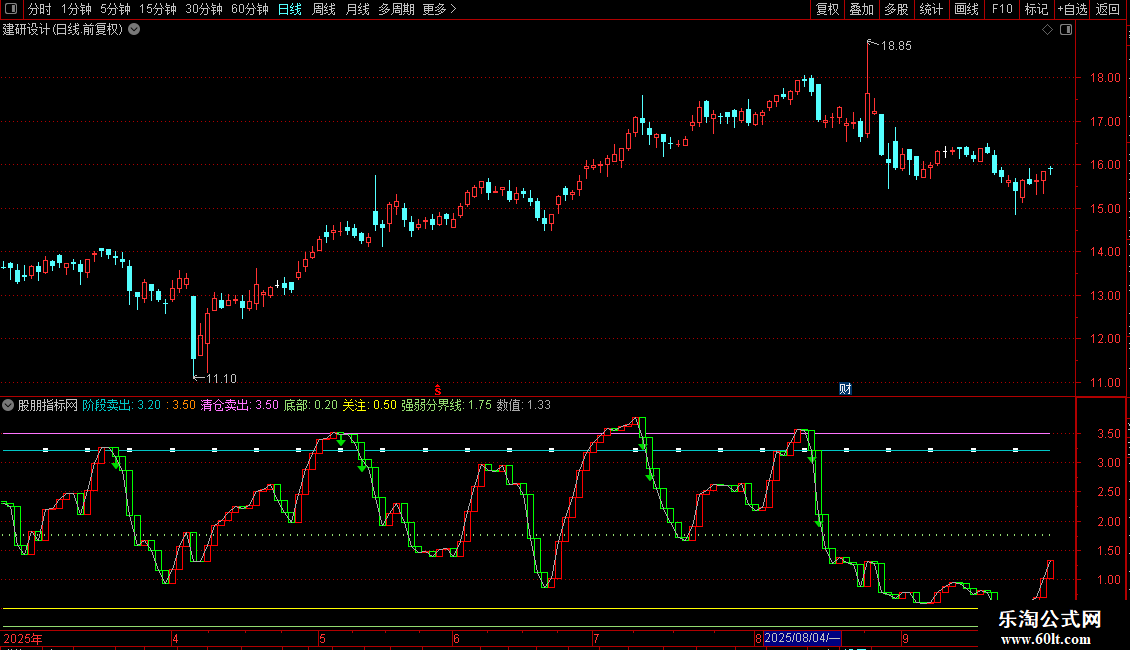The height and width of the screenshot is (650, 1130).
Task: Open 多股 multi-stock view
Action: (x=896, y=9)
